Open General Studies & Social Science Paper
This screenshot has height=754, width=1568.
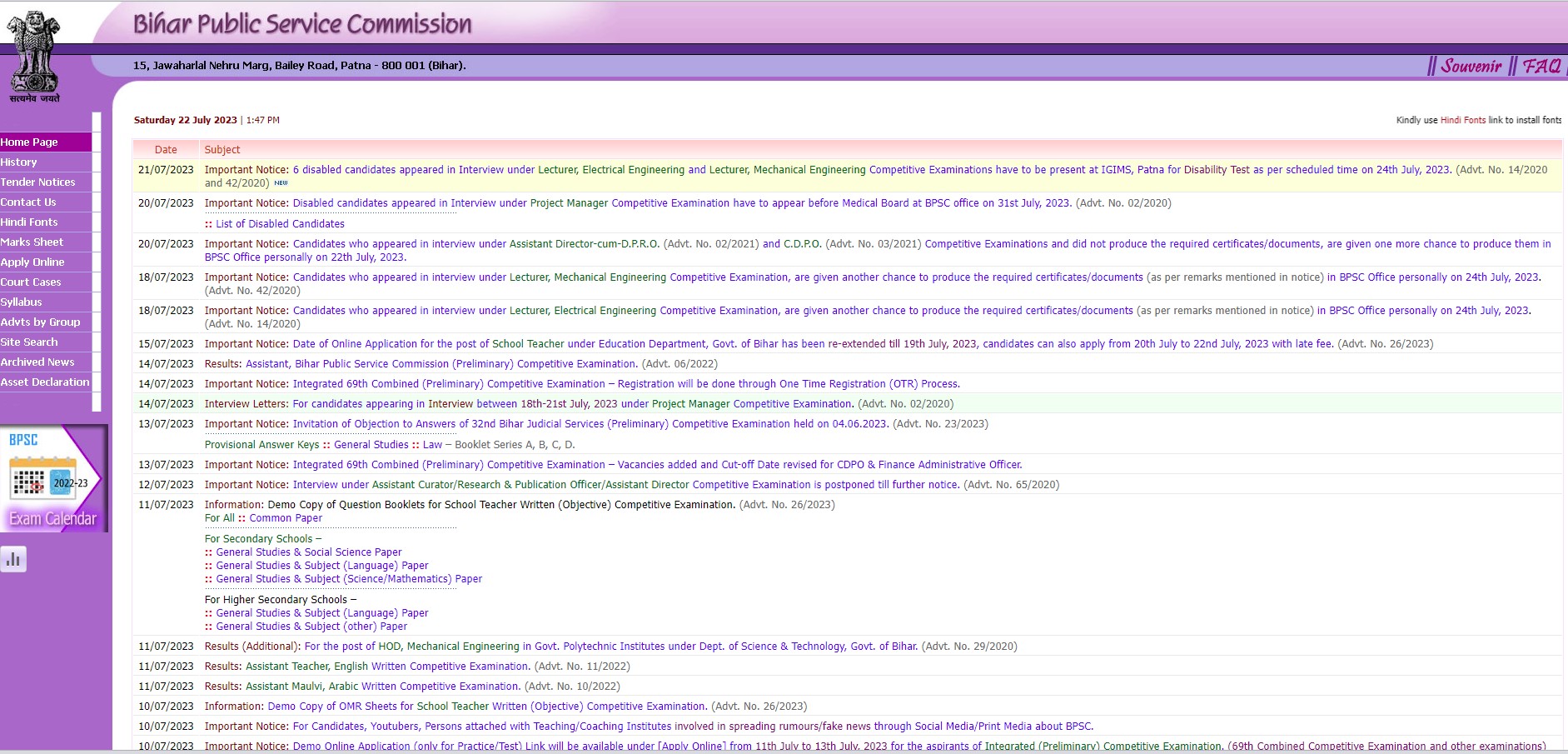pyautogui.click(x=308, y=552)
